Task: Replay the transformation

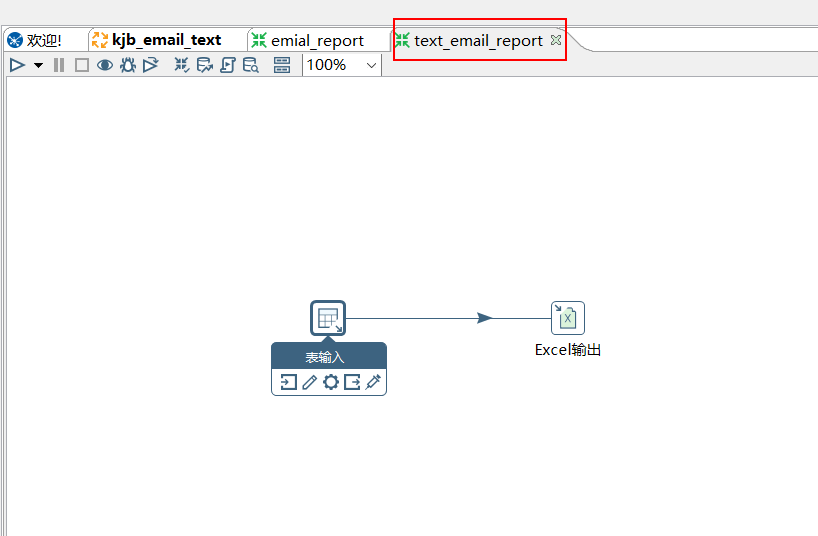Action: coord(151,65)
